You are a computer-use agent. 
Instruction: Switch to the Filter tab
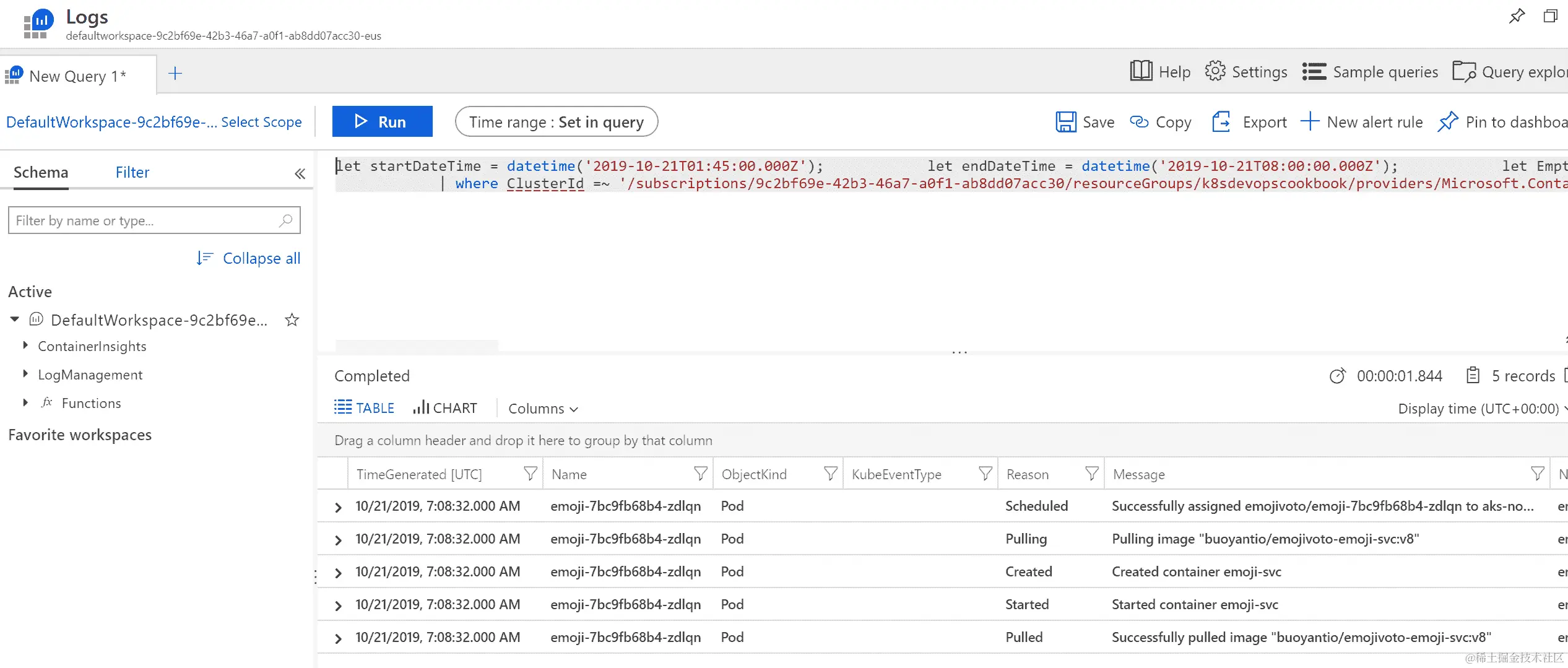point(132,172)
